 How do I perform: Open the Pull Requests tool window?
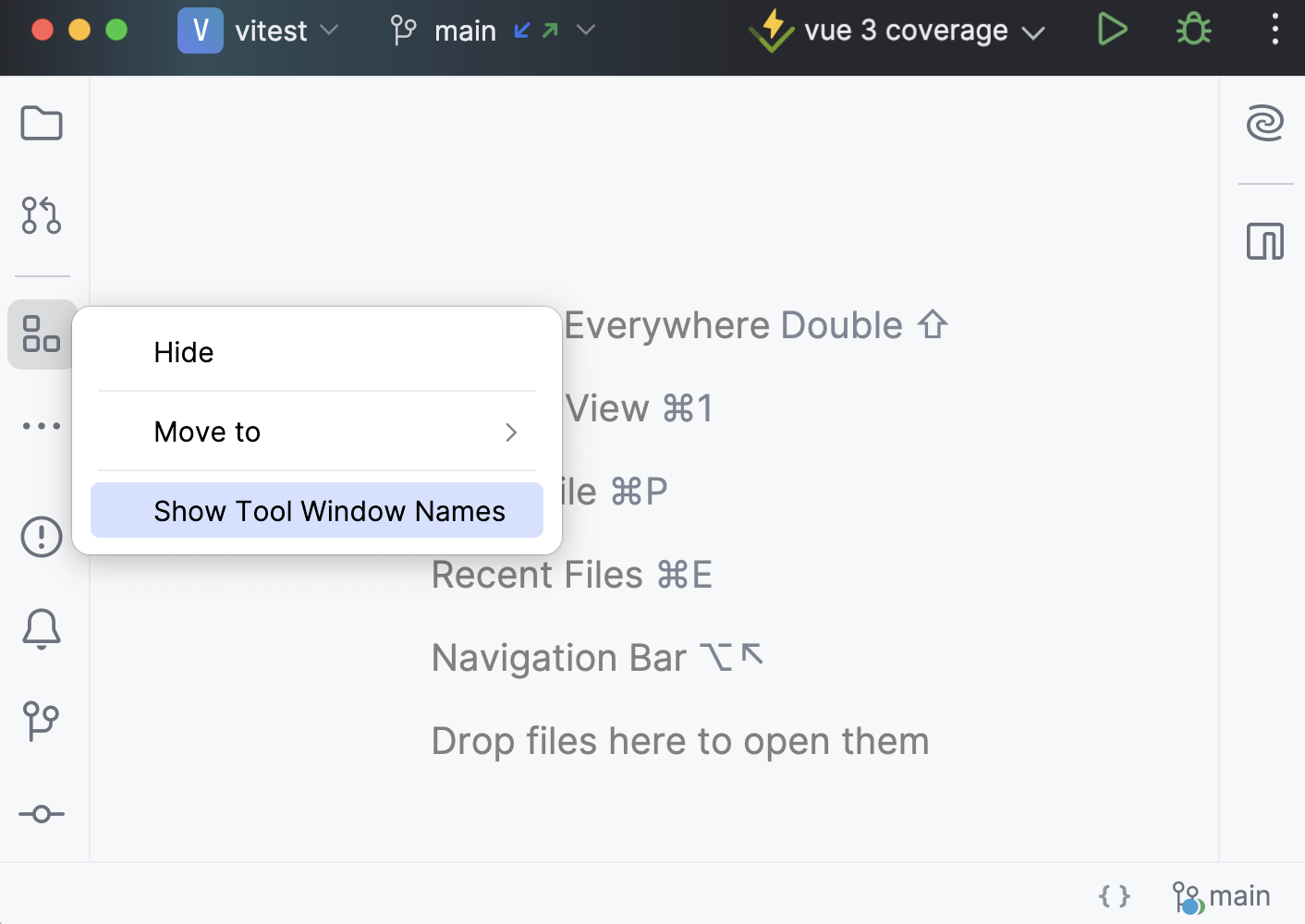tap(41, 216)
